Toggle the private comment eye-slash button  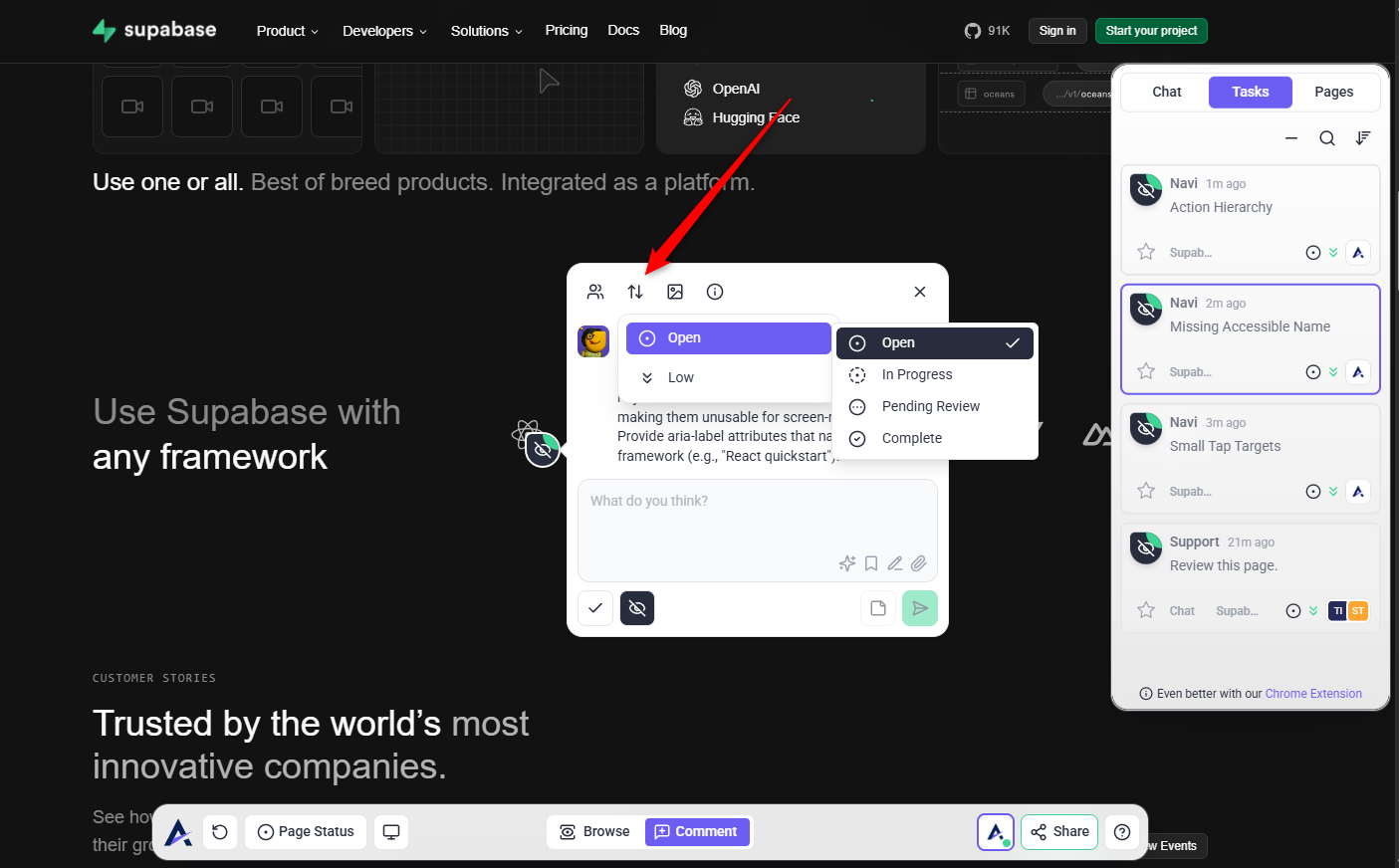(x=637, y=608)
